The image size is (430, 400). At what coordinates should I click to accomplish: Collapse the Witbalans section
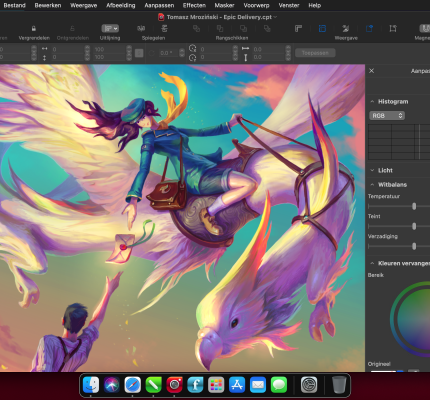click(x=372, y=184)
